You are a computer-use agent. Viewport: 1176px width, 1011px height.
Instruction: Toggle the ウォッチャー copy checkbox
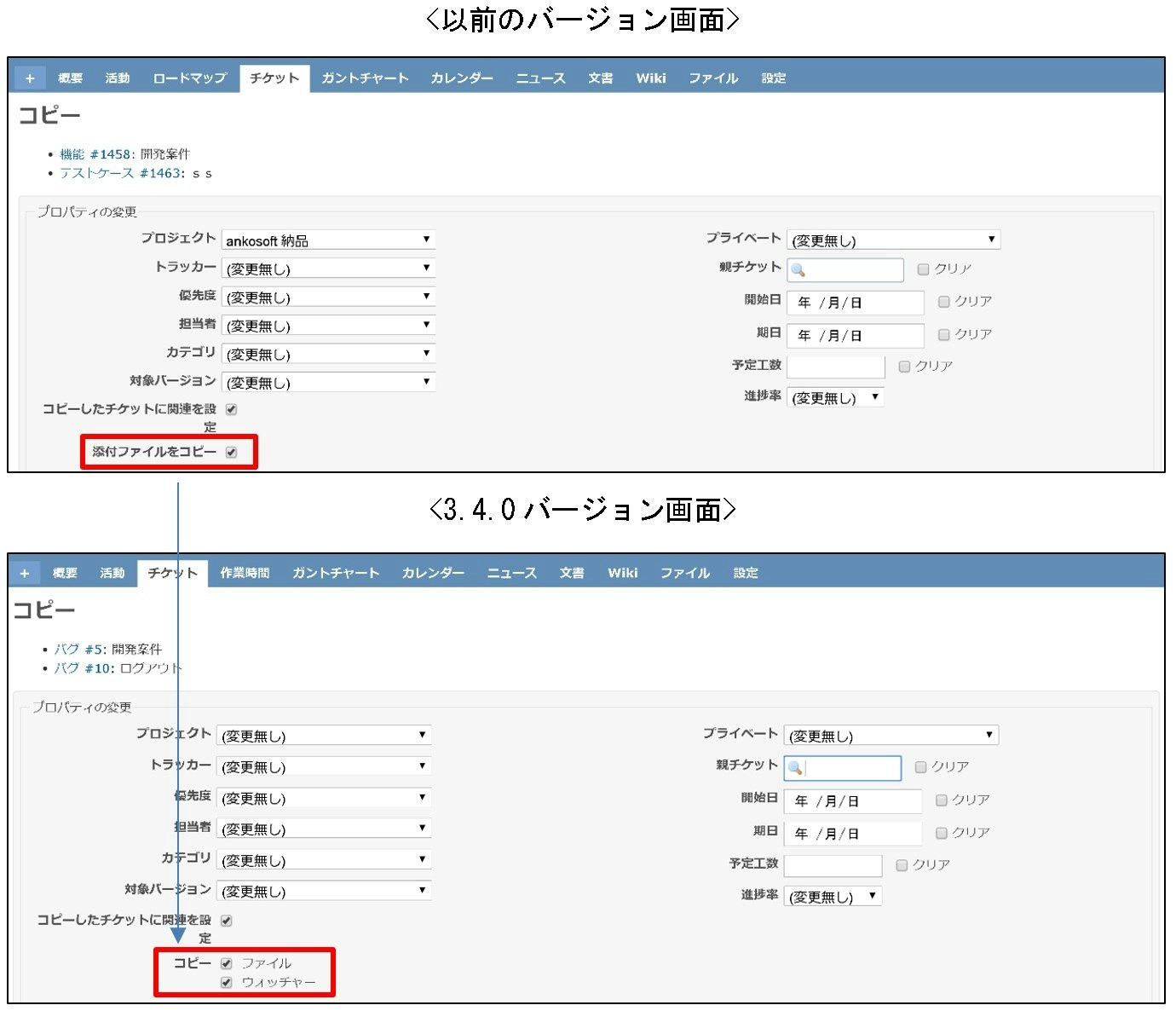tap(226, 982)
